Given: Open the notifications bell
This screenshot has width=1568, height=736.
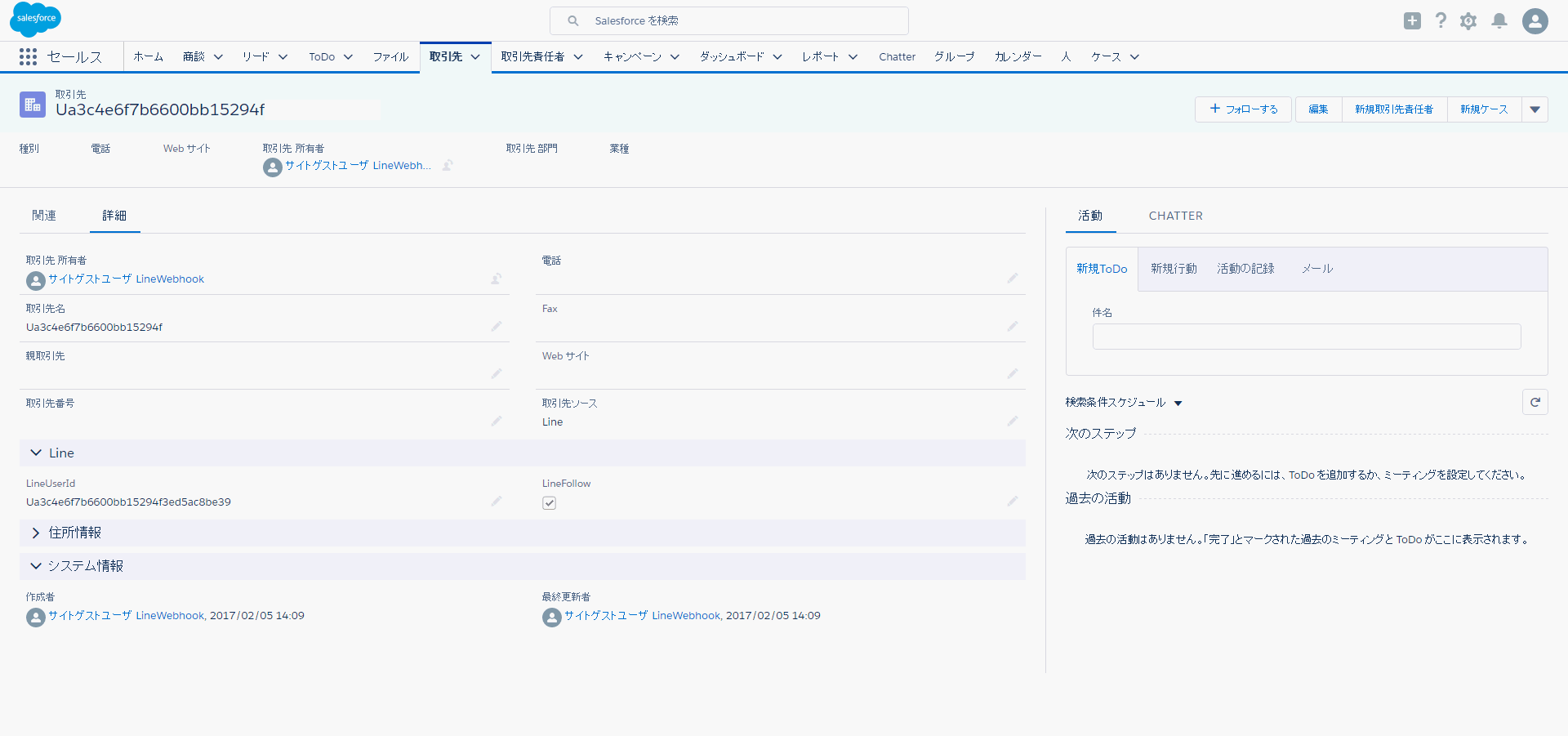Looking at the screenshot, I should tap(1499, 21).
